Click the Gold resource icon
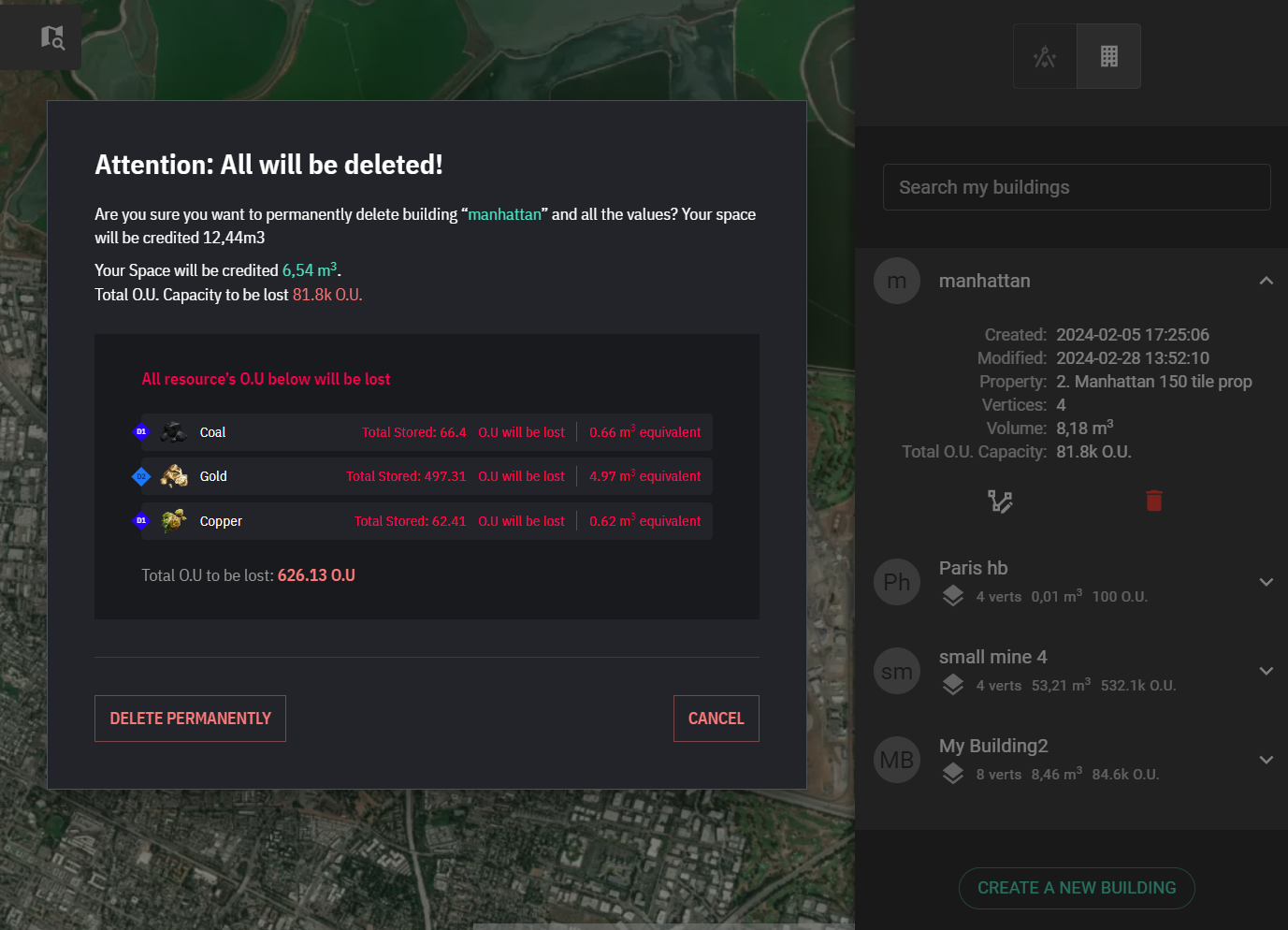1288x930 pixels. (173, 476)
